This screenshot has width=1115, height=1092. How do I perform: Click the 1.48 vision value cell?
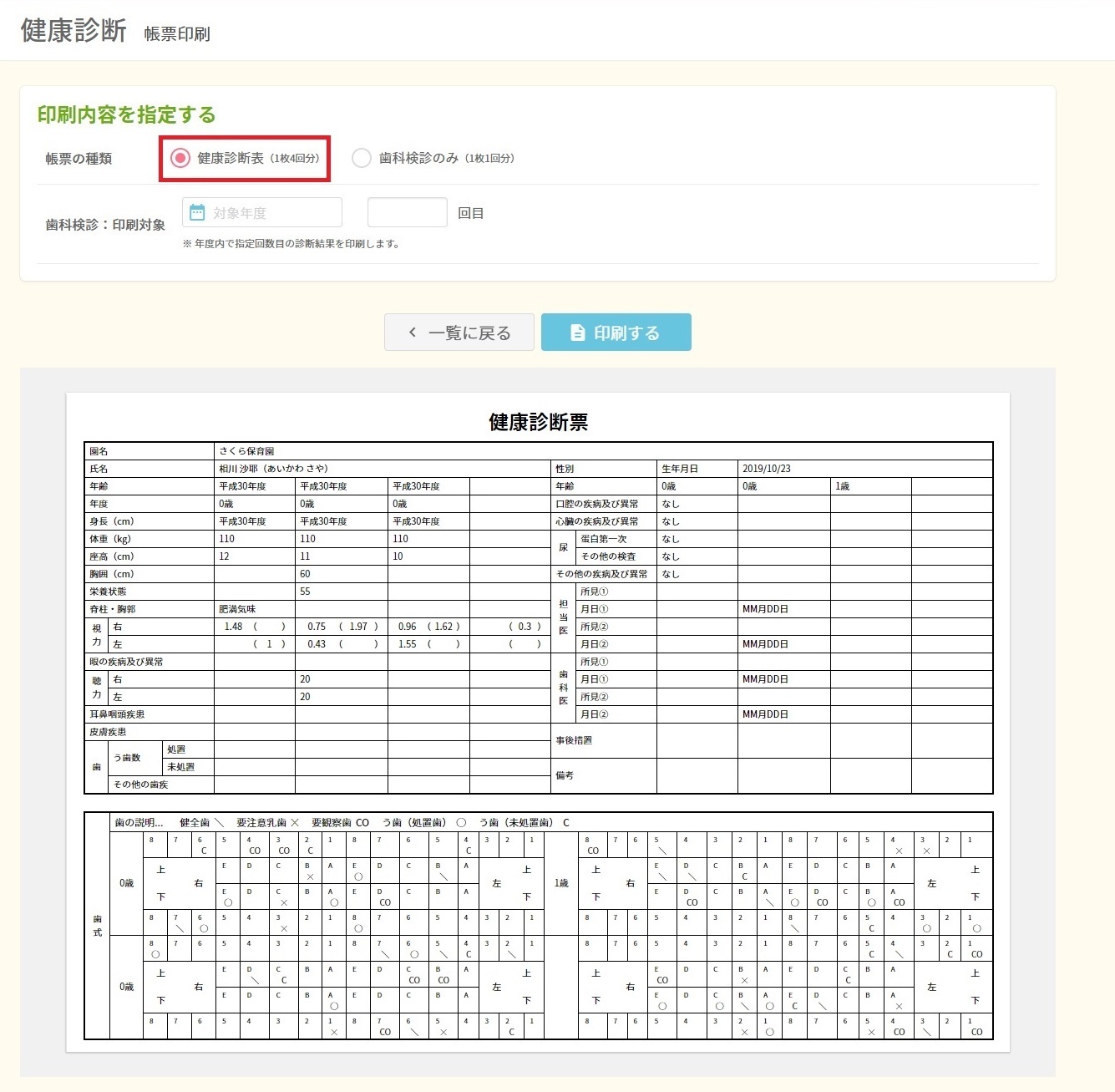point(233,627)
